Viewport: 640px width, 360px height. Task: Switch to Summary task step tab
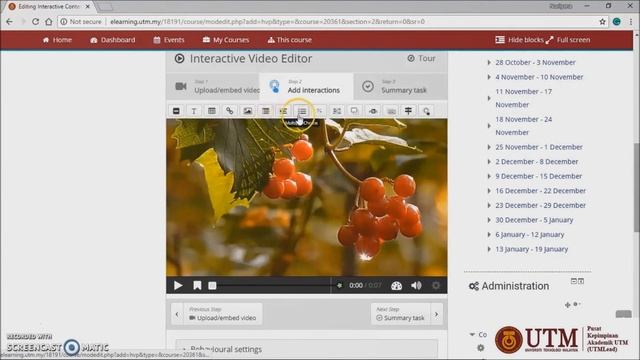pos(400,87)
